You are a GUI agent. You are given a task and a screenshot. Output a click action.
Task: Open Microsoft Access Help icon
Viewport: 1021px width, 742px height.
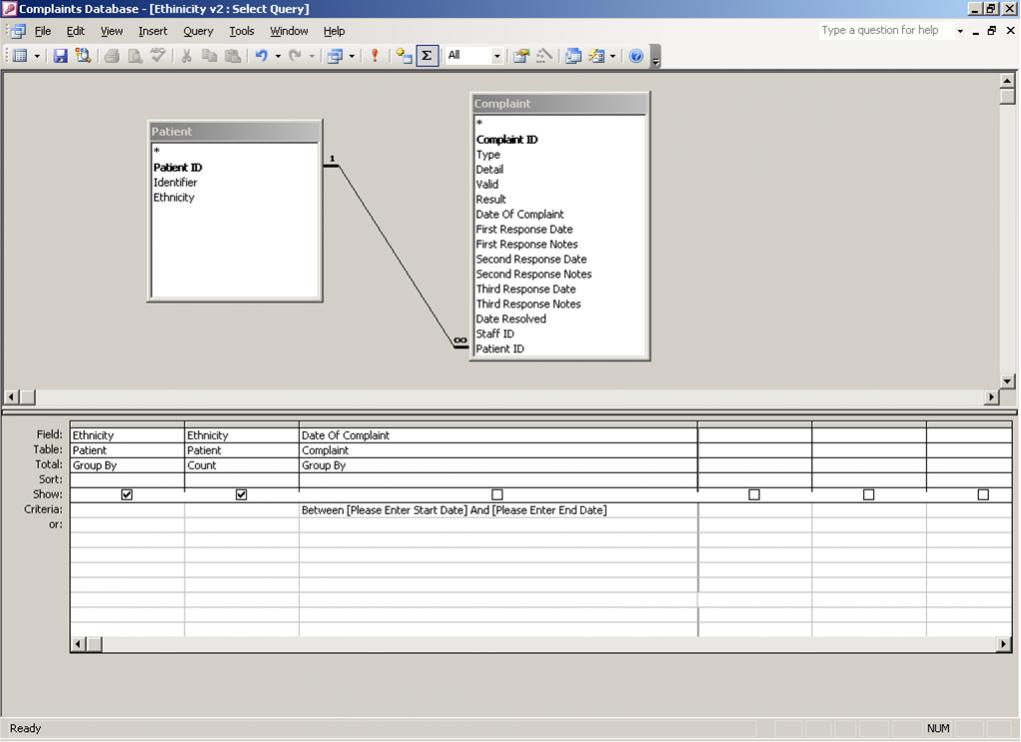click(x=636, y=56)
